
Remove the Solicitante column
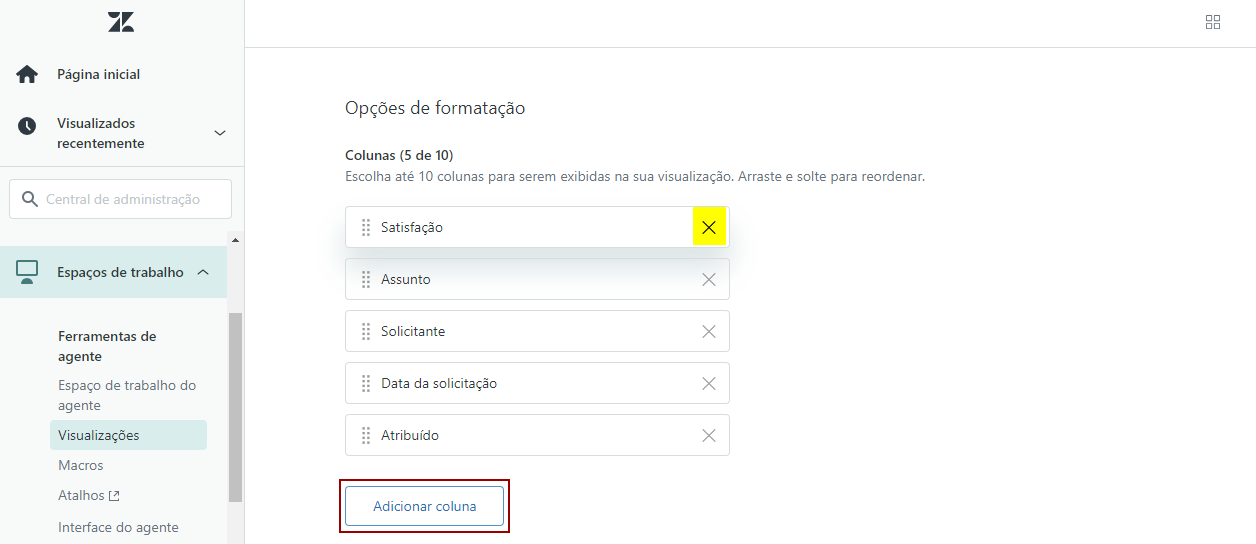[709, 331]
